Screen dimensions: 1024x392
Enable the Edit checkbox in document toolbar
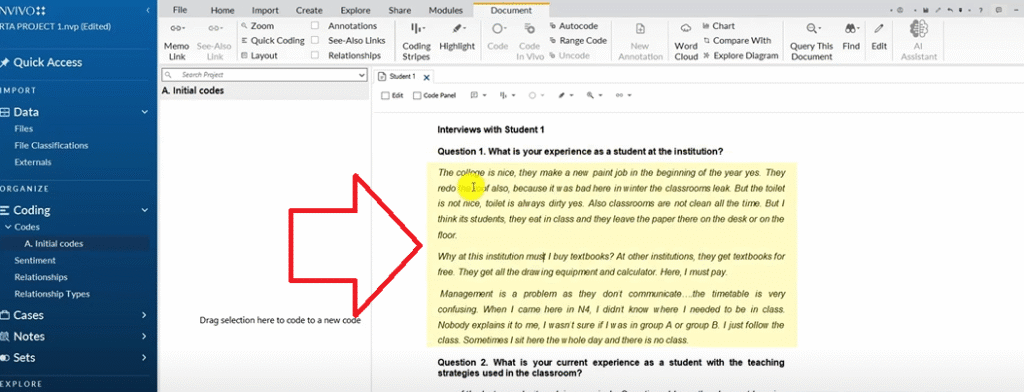coord(385,95)
